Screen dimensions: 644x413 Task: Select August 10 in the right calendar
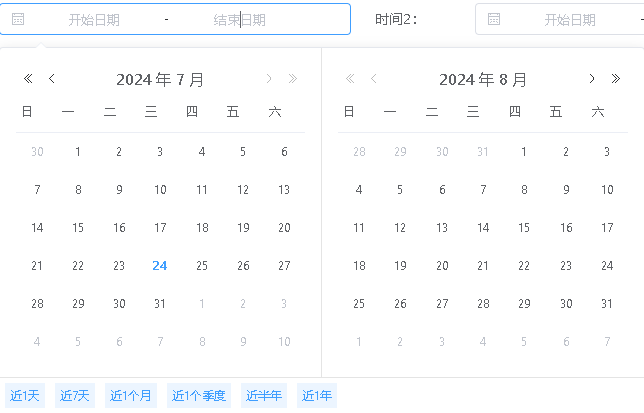(x=607, y=190)
